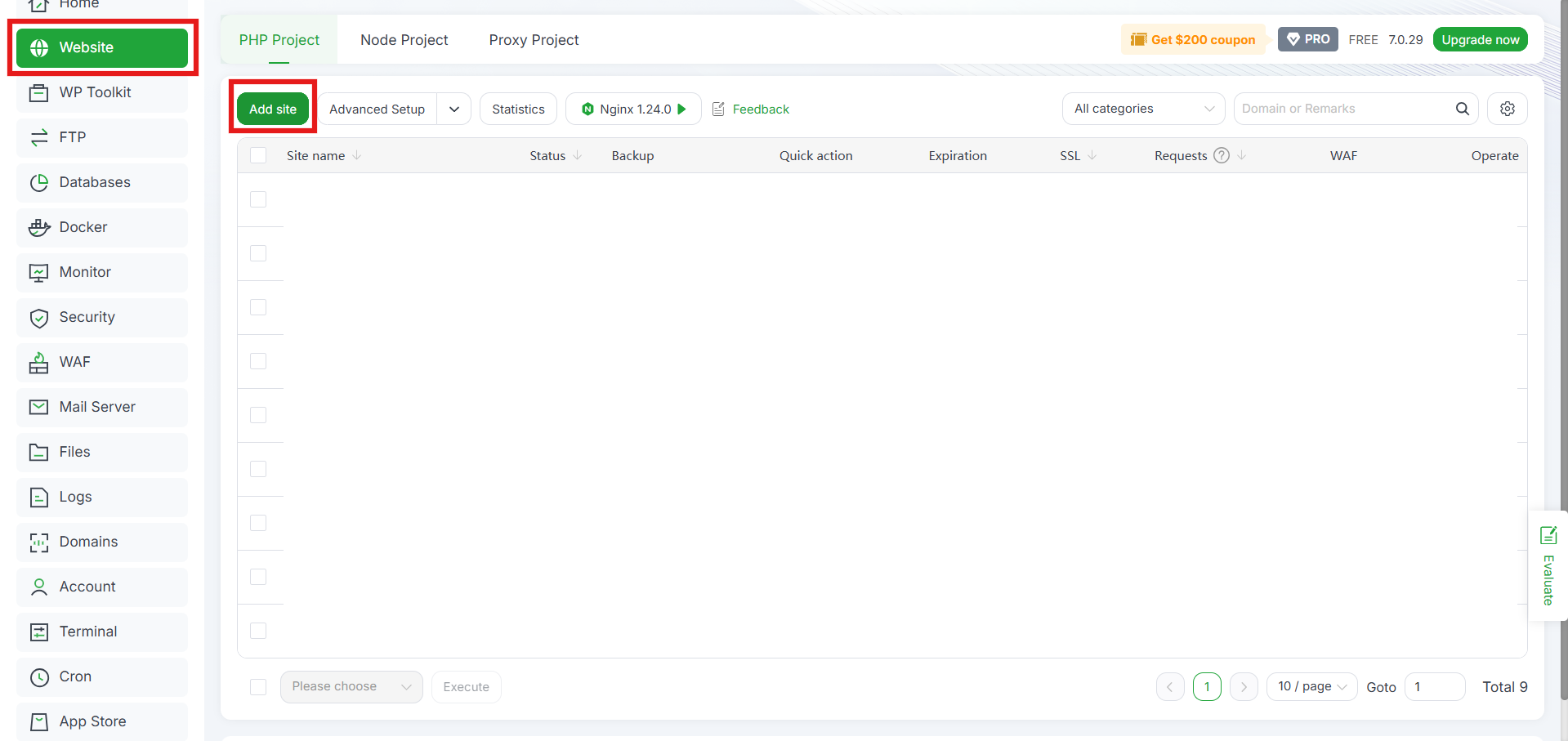Switch to Node Project tab
The width and height of the screenshot is (1568, 741).
[404, 40]
